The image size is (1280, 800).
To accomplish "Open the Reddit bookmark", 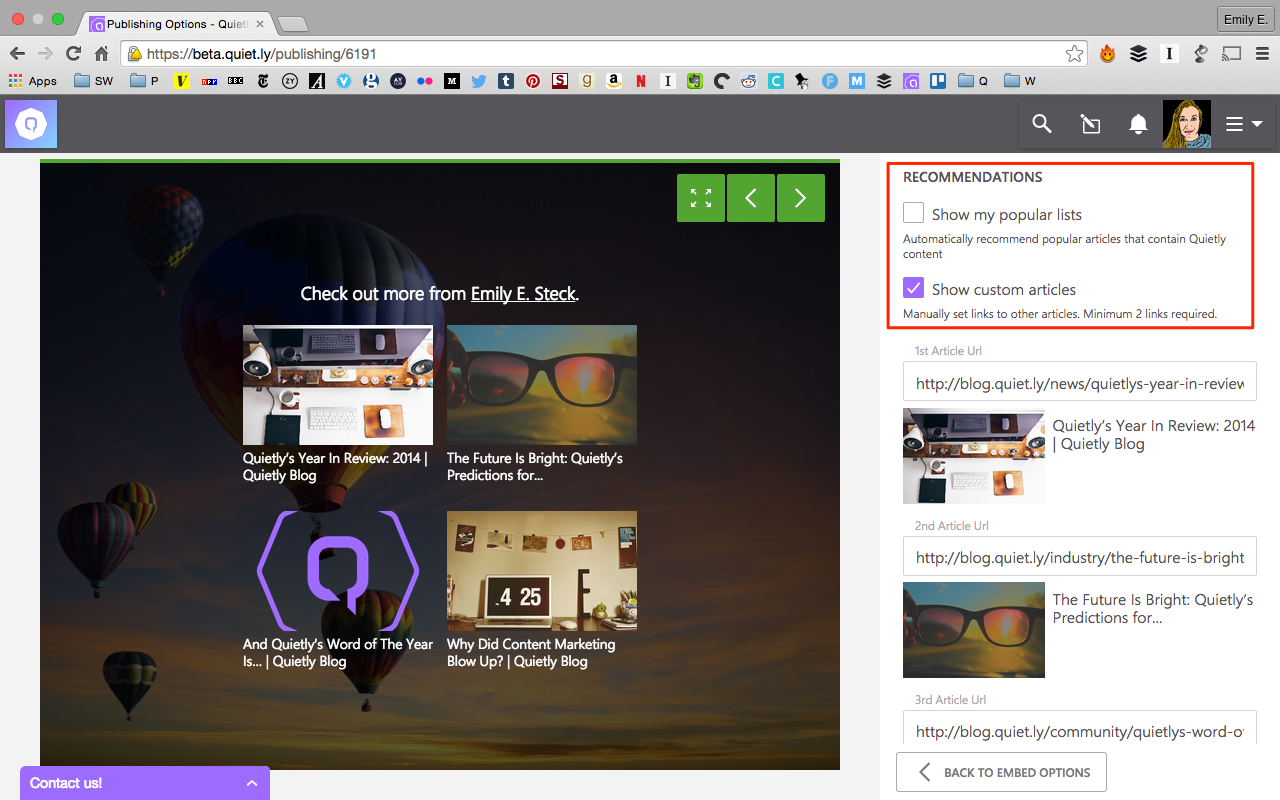I will 749,81.
